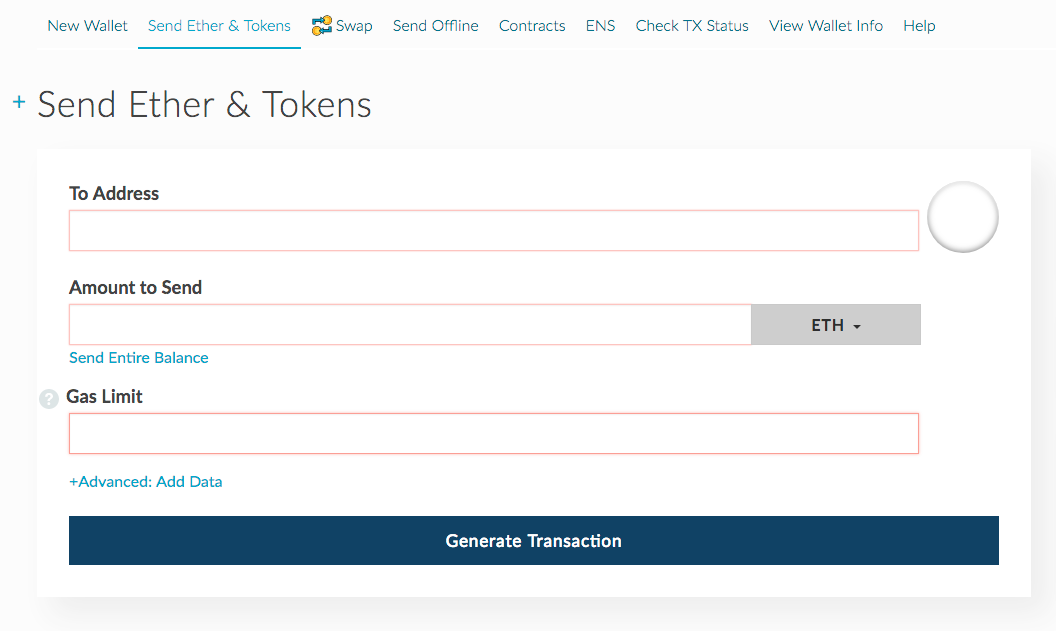This screenshot has height=631, width=1056.
Task: Click the address identicon circle
Action: tap(962, 217)
